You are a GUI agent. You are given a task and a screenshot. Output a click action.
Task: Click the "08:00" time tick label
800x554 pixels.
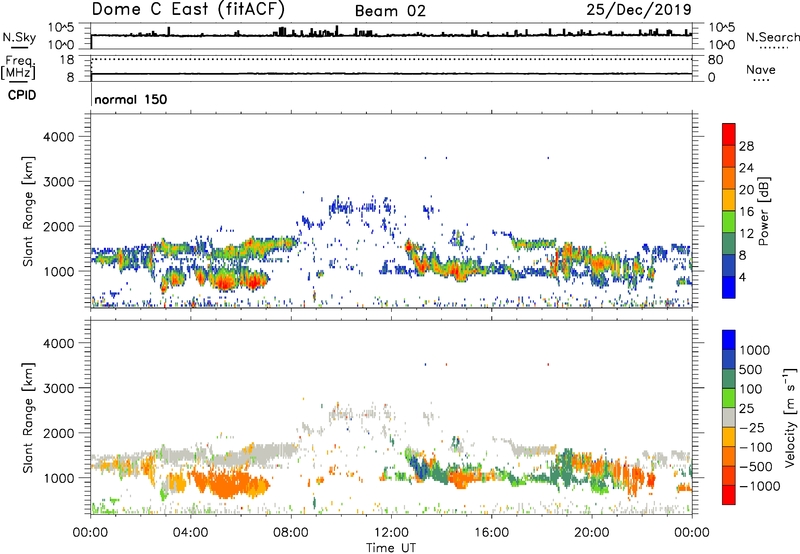[291, 533]
